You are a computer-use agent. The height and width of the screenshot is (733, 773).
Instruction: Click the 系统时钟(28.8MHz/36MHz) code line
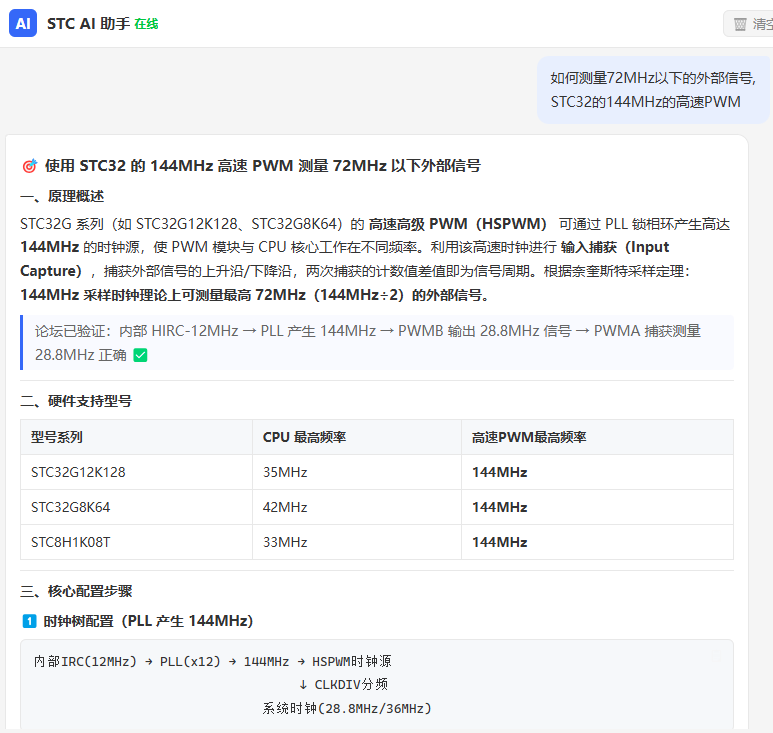(347, 708)
